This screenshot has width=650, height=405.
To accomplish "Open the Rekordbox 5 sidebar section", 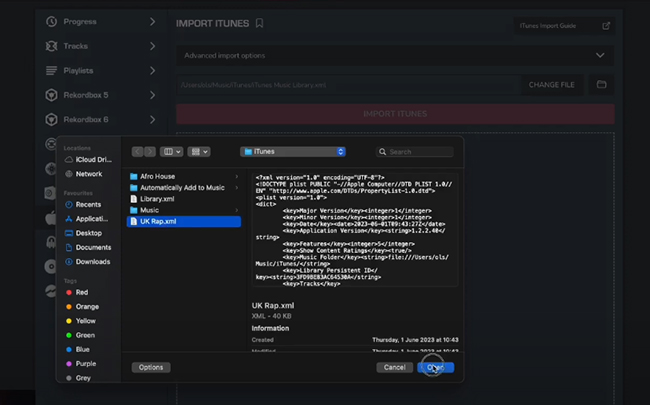I will click(x=101, y=95).
